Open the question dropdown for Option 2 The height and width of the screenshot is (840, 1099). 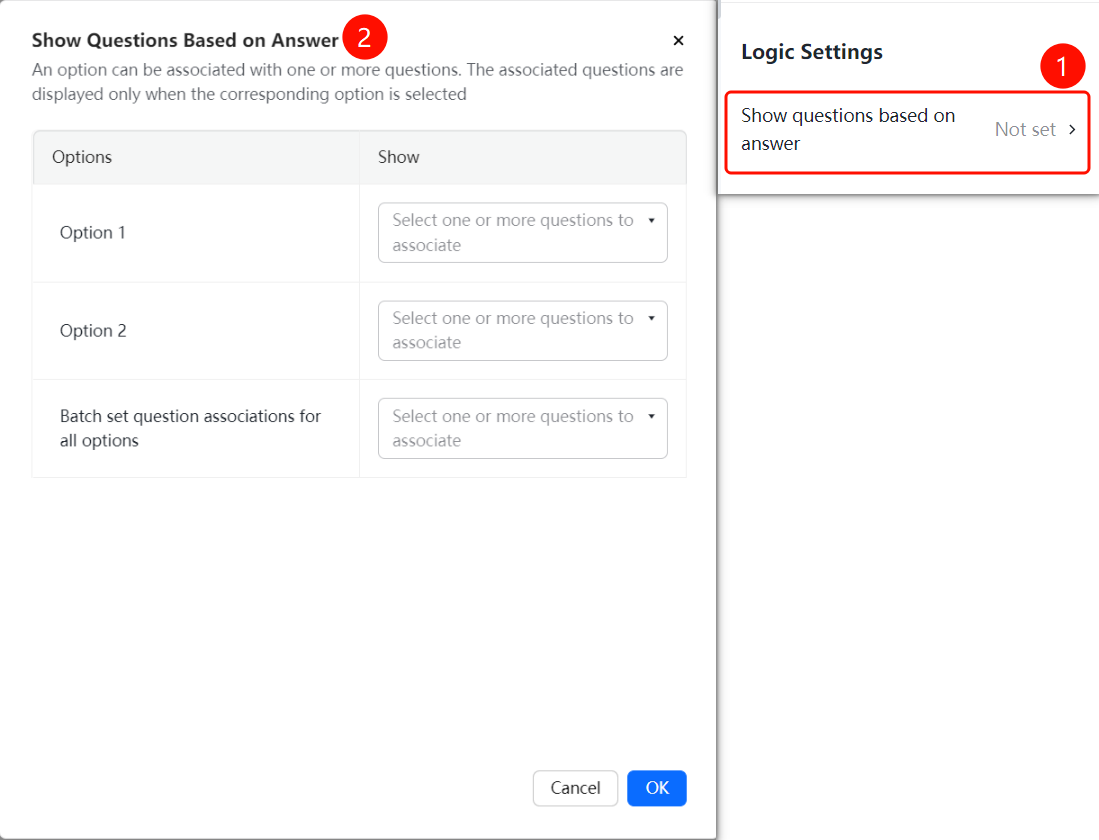point(522,330)
